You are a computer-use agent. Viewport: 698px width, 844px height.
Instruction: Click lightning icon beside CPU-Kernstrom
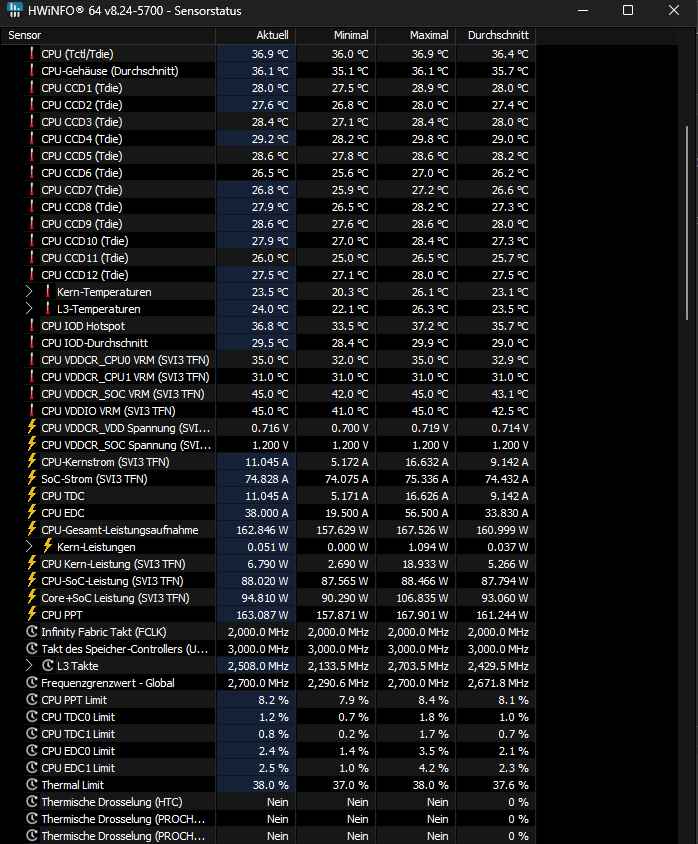(32, 461)
